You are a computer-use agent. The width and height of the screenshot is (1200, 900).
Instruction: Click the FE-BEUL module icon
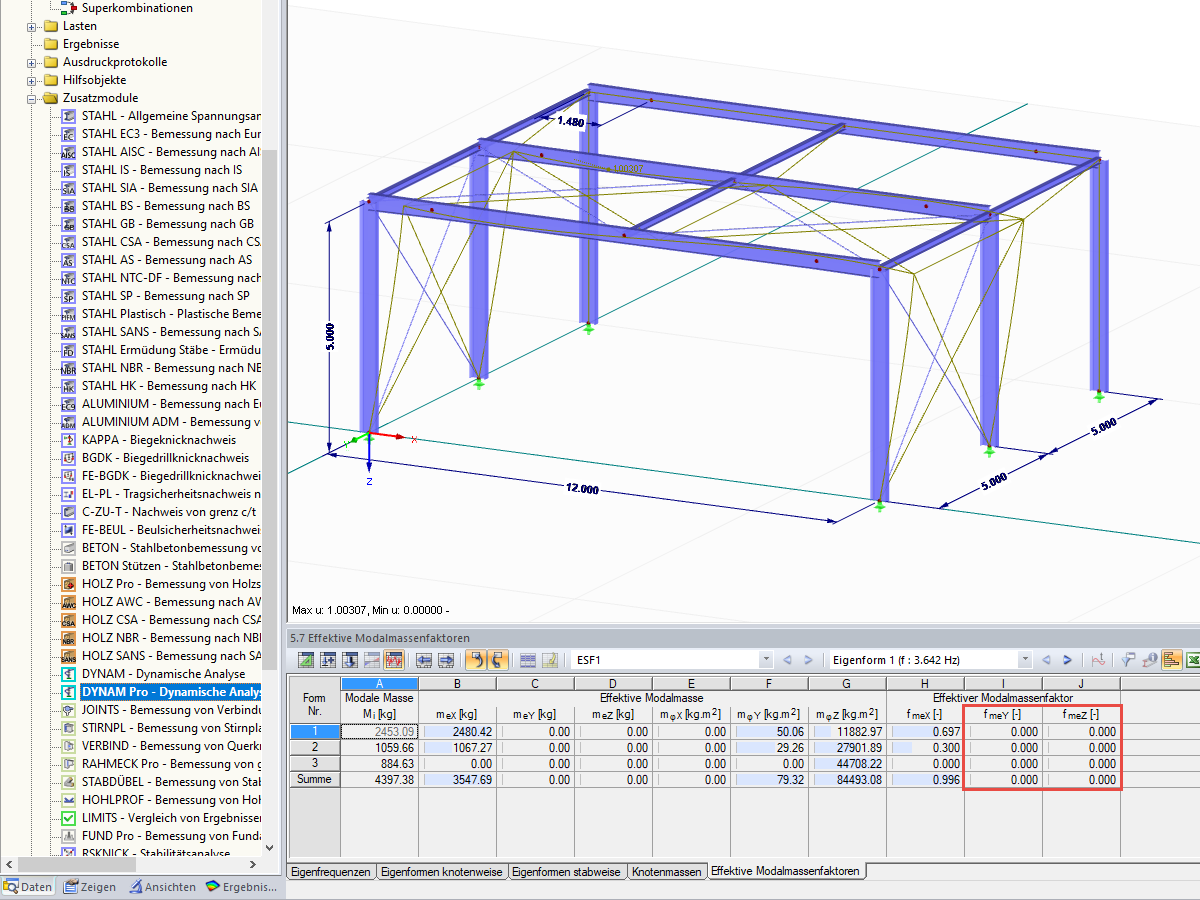68,530
